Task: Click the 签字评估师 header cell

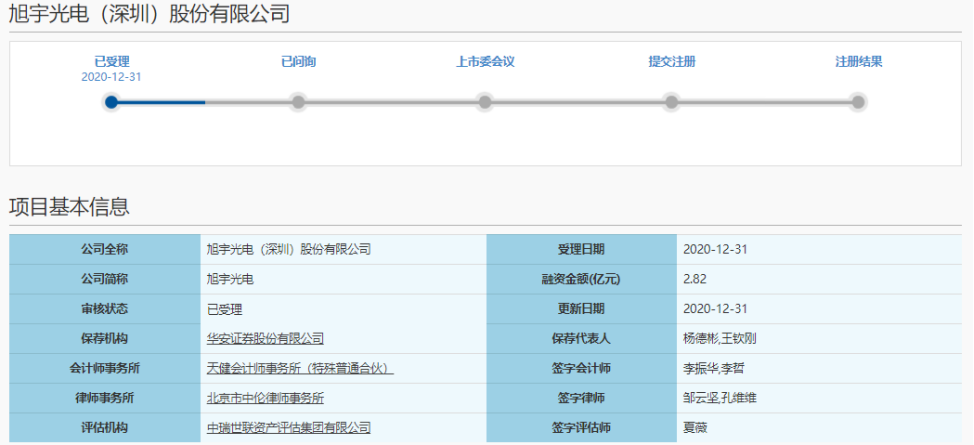Action: tap(581, 428)
